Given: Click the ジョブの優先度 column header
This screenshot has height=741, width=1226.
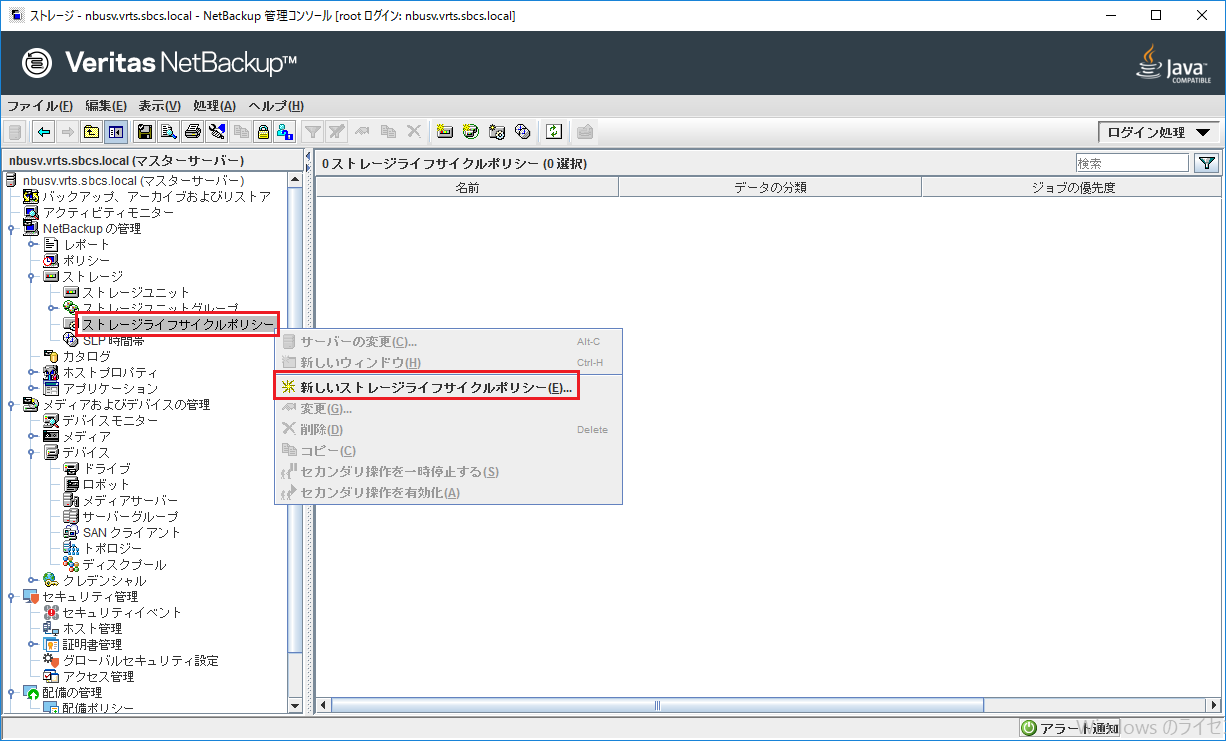Looking at the screenshot, I should tap(1072, 187).
